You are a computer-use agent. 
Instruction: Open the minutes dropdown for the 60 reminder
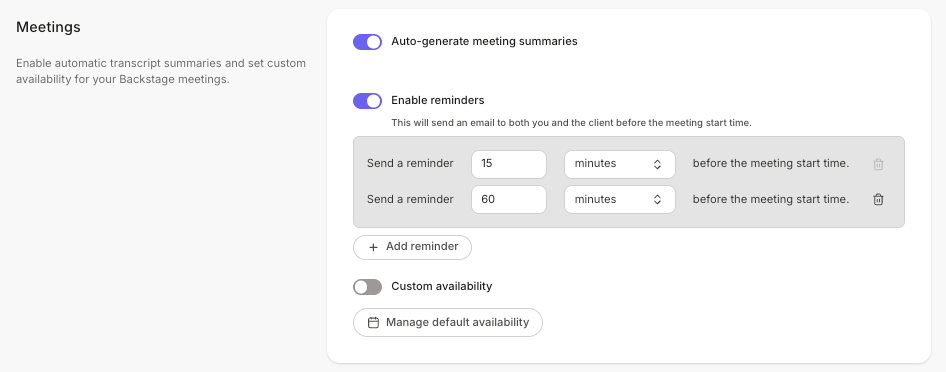coord(620,200)
